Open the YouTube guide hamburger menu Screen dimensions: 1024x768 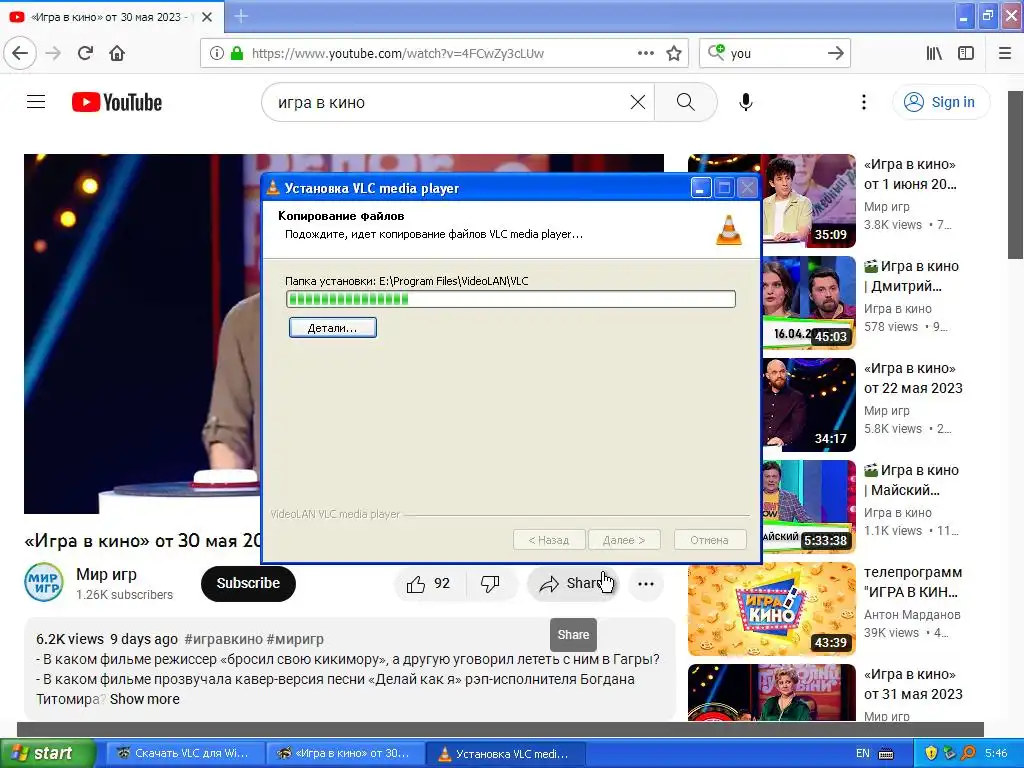click(36, 102)
